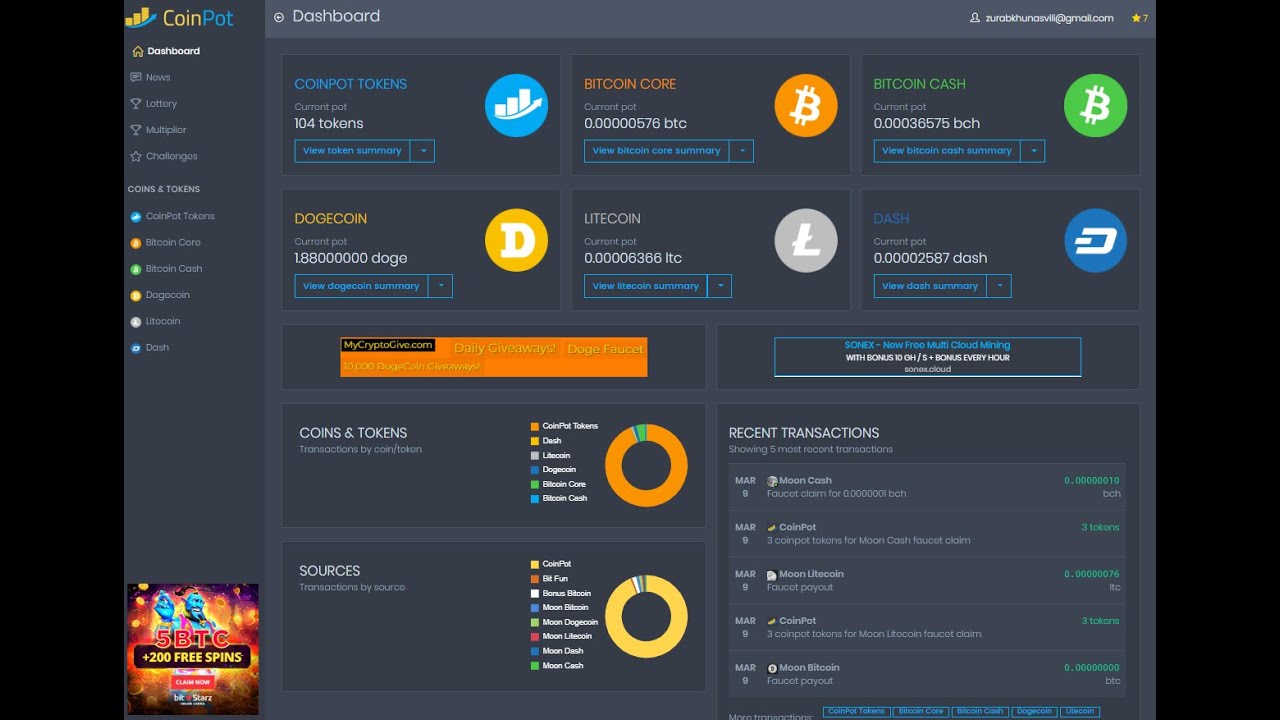
Task: Click the Dogecoin tag under More transactions
Action: pos(1034,711)
